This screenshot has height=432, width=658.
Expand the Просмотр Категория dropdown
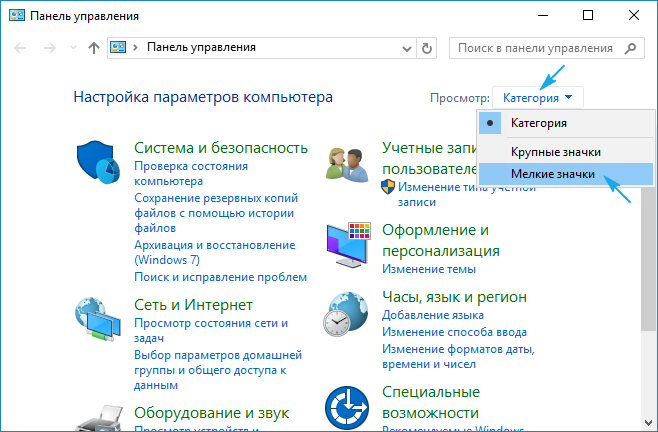tap(538, 98)
